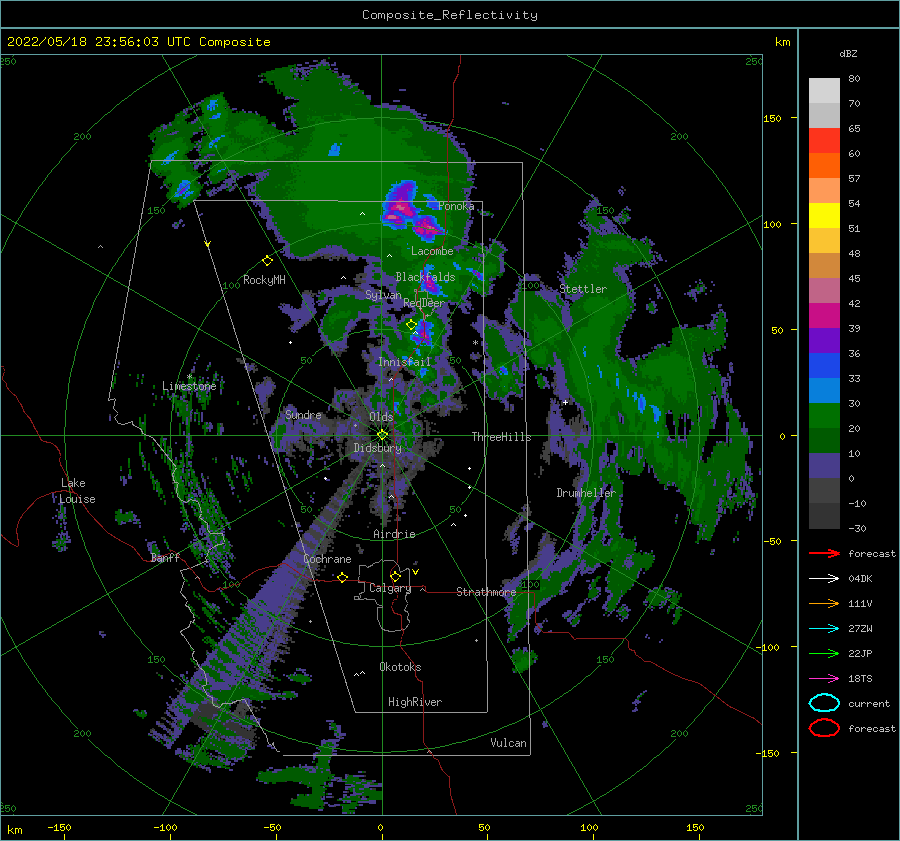Click the Drumheller label
This screenshot has width=900, height=841.
[x=586, y=493]
